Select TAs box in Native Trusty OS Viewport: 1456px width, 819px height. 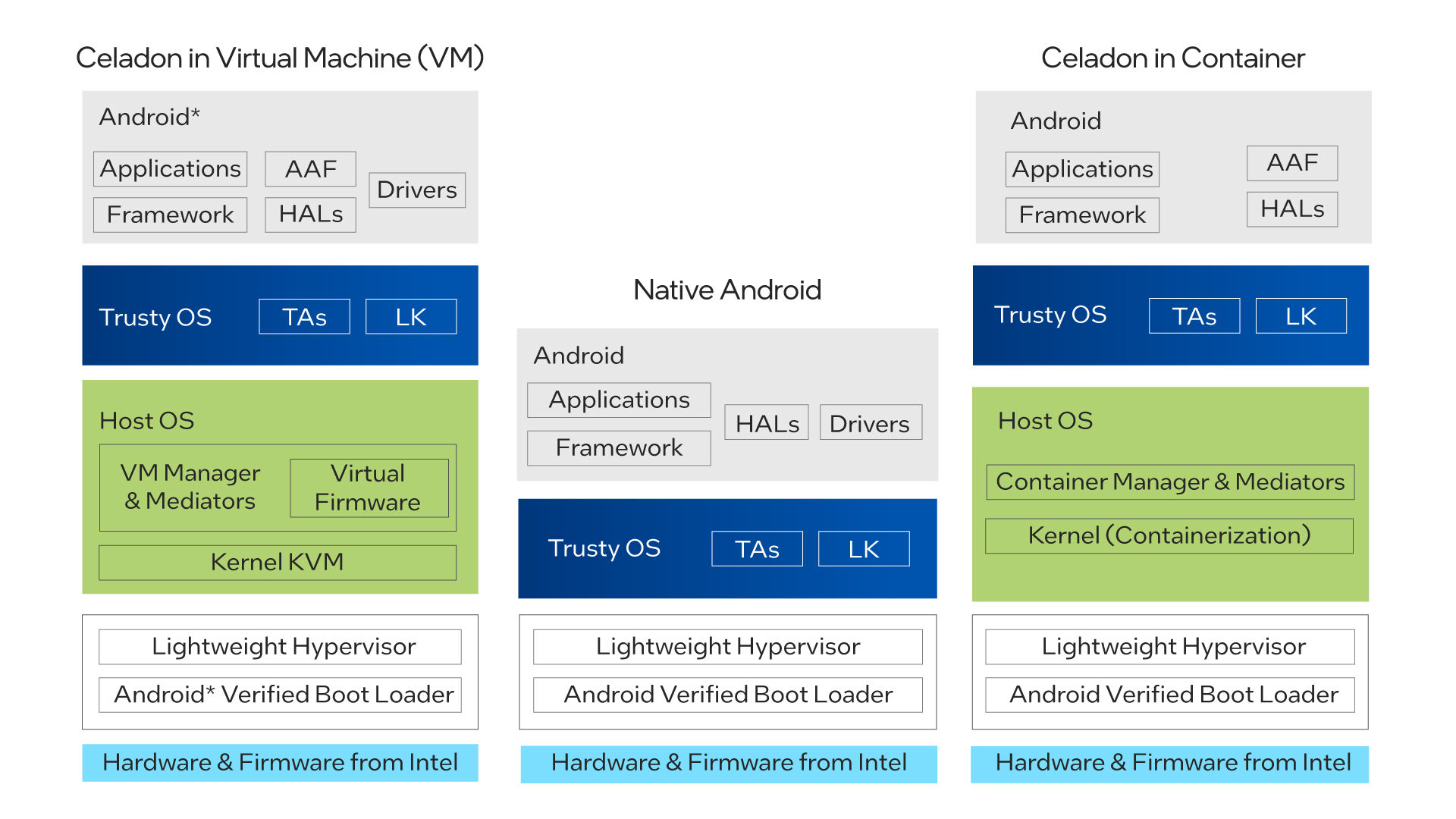(757, 549)
